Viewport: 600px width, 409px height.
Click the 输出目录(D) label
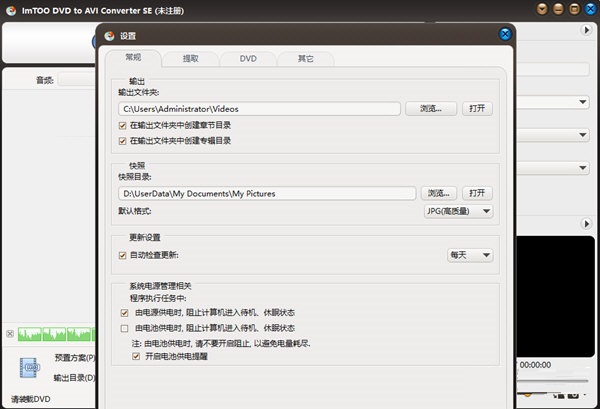pos(75,378)
